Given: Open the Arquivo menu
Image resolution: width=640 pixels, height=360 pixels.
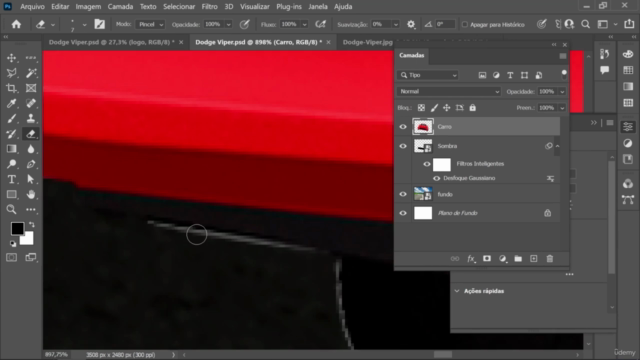Looking at the screenshot, I should point(32,7).
